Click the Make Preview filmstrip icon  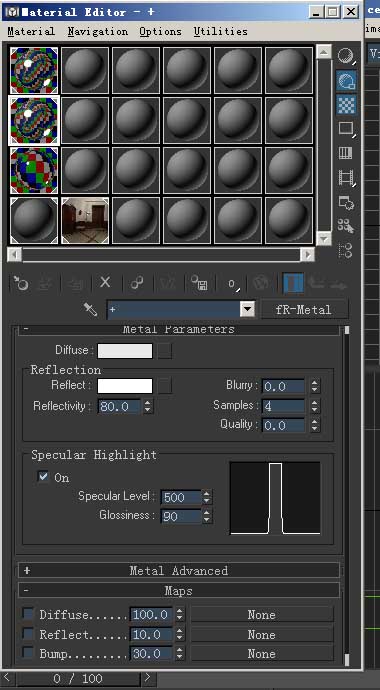tap(346, 178)
